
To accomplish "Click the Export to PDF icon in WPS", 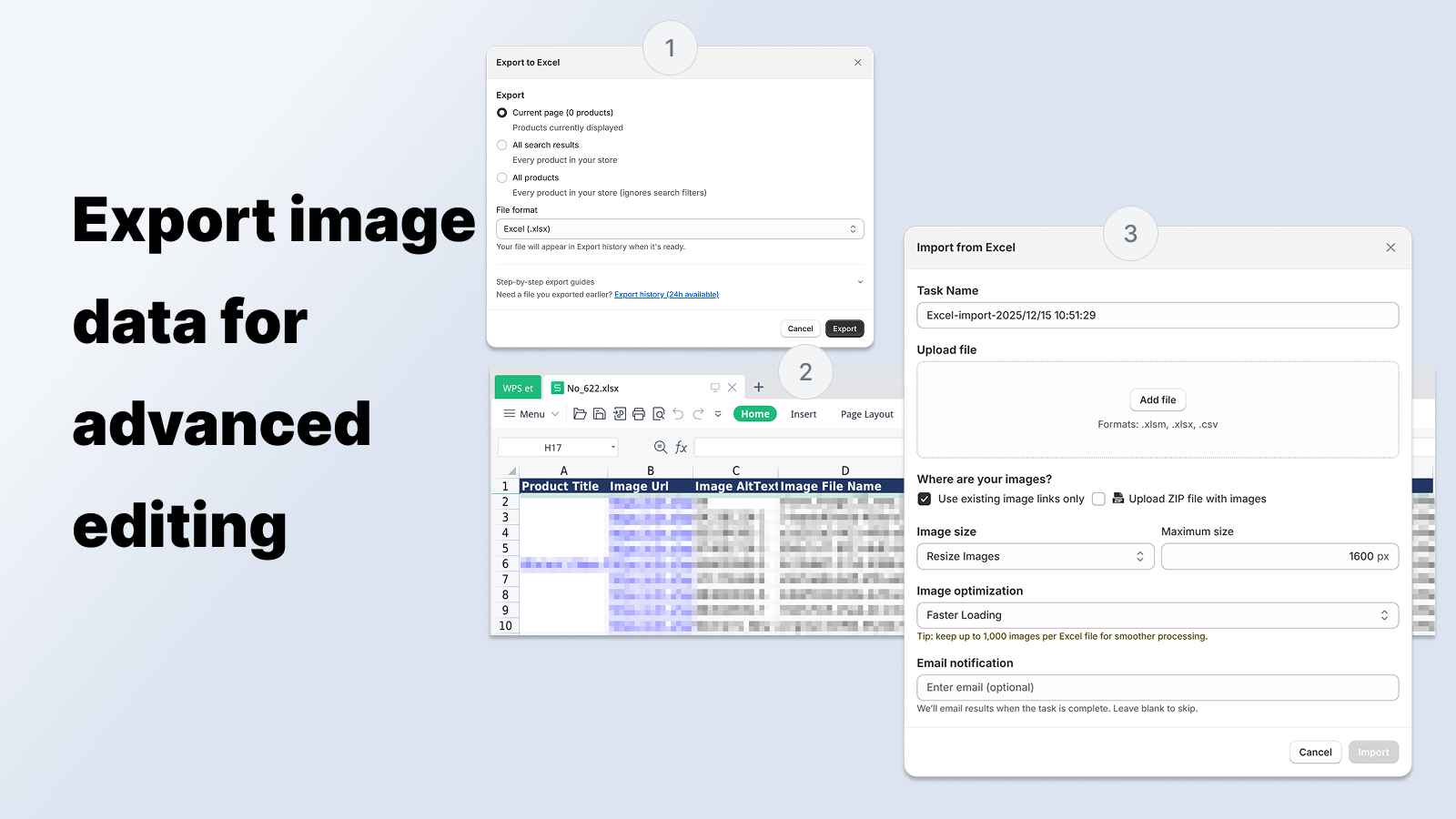I will click(x=620, y=414).
